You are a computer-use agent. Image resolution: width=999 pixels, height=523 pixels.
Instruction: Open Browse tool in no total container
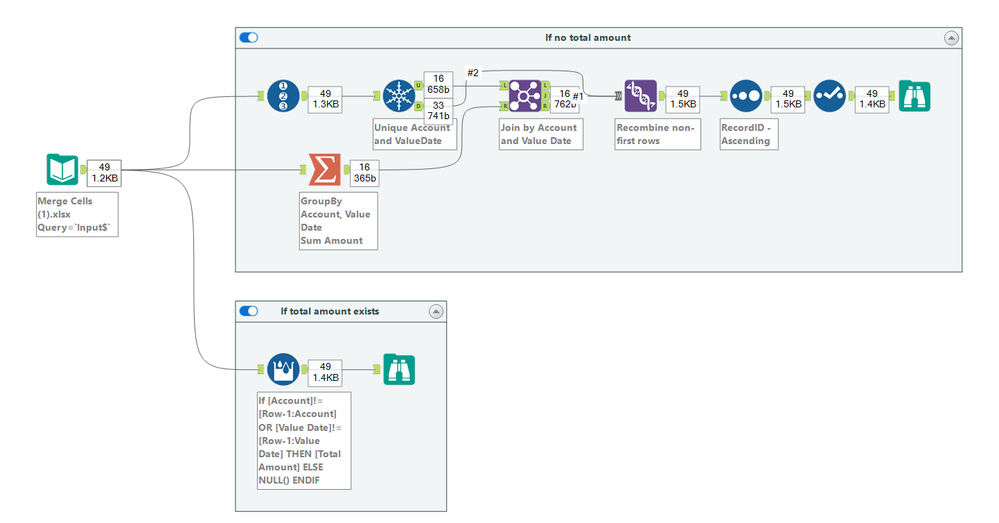914,96
